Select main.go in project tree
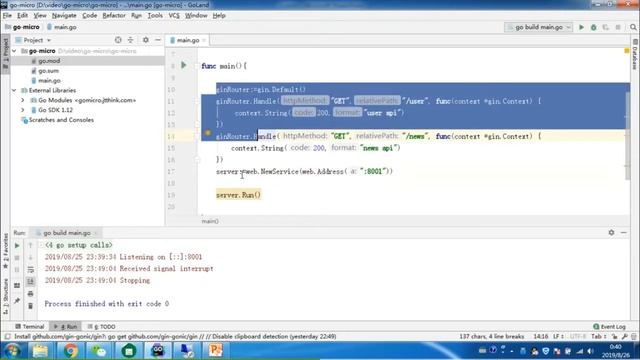The image size is (640, 360). [x=49, y=80]
